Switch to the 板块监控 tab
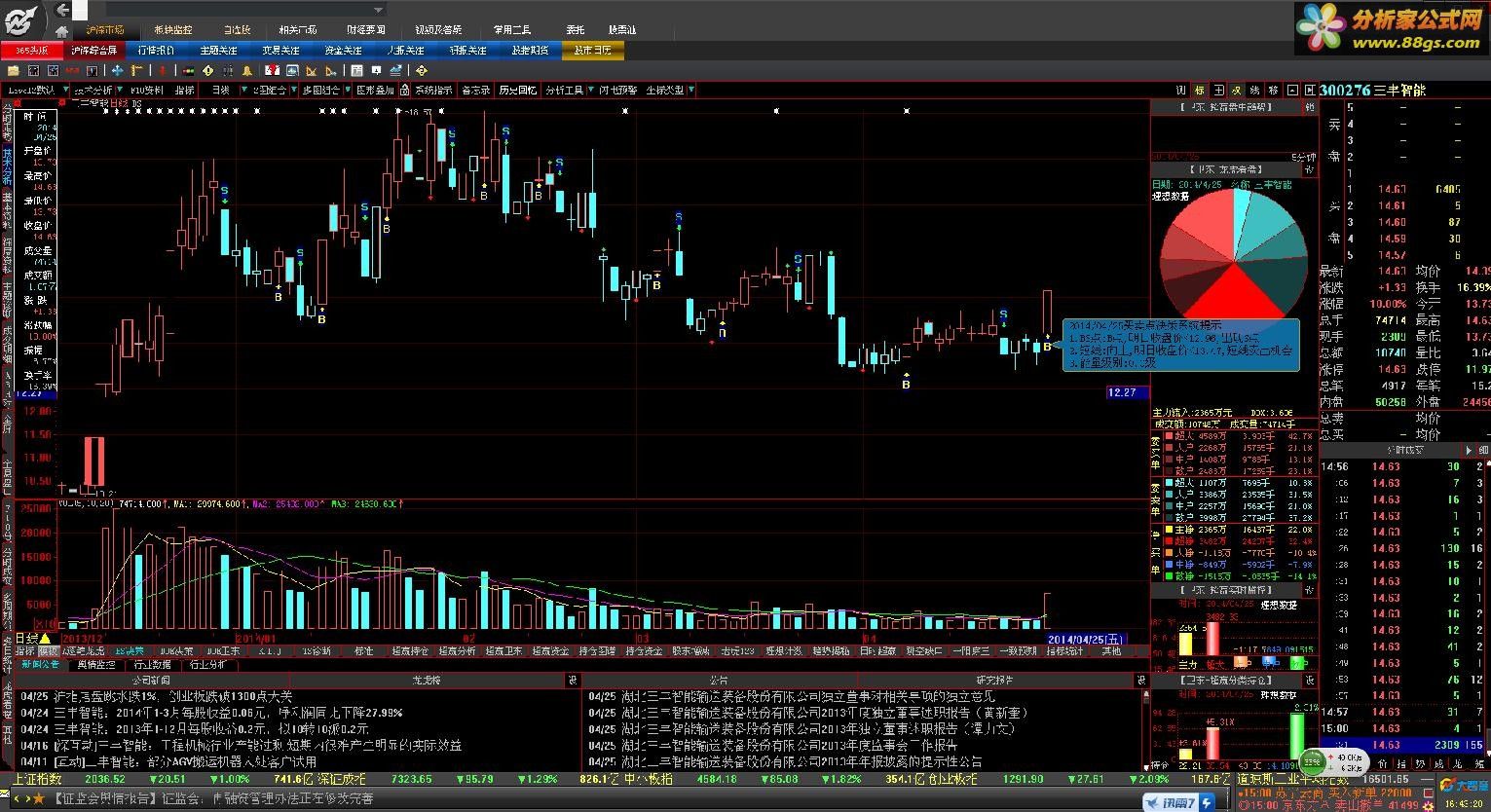1491x812 pixels. (x=172, y=30)
